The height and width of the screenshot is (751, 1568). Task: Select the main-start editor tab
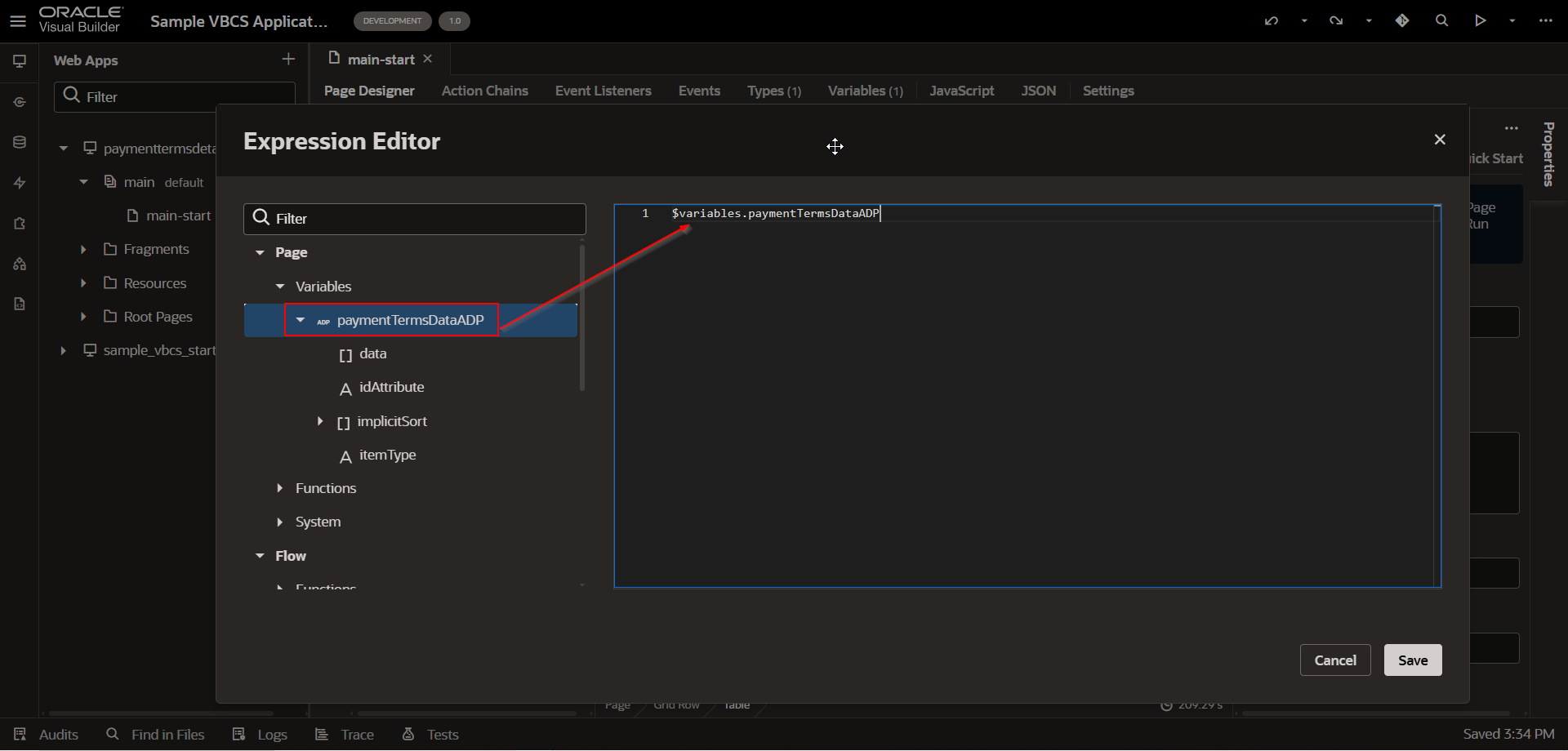(x=381, y=60)
